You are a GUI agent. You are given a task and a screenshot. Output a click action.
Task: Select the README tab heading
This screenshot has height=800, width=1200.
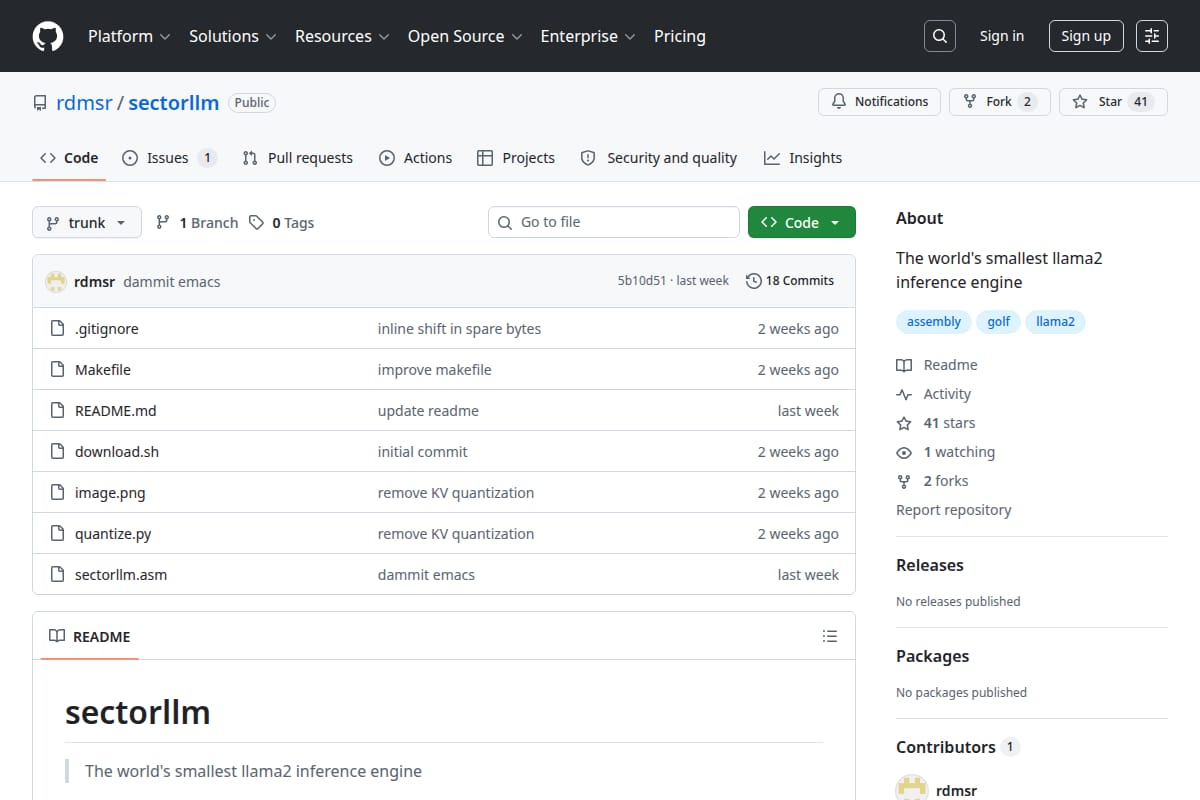coord(90,636)
